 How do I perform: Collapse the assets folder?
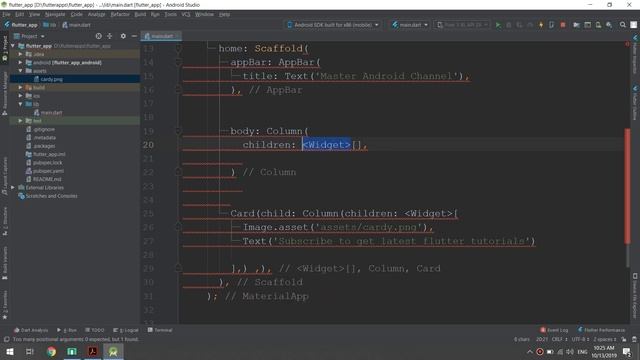pyautogui.click(x=20, y=71)
